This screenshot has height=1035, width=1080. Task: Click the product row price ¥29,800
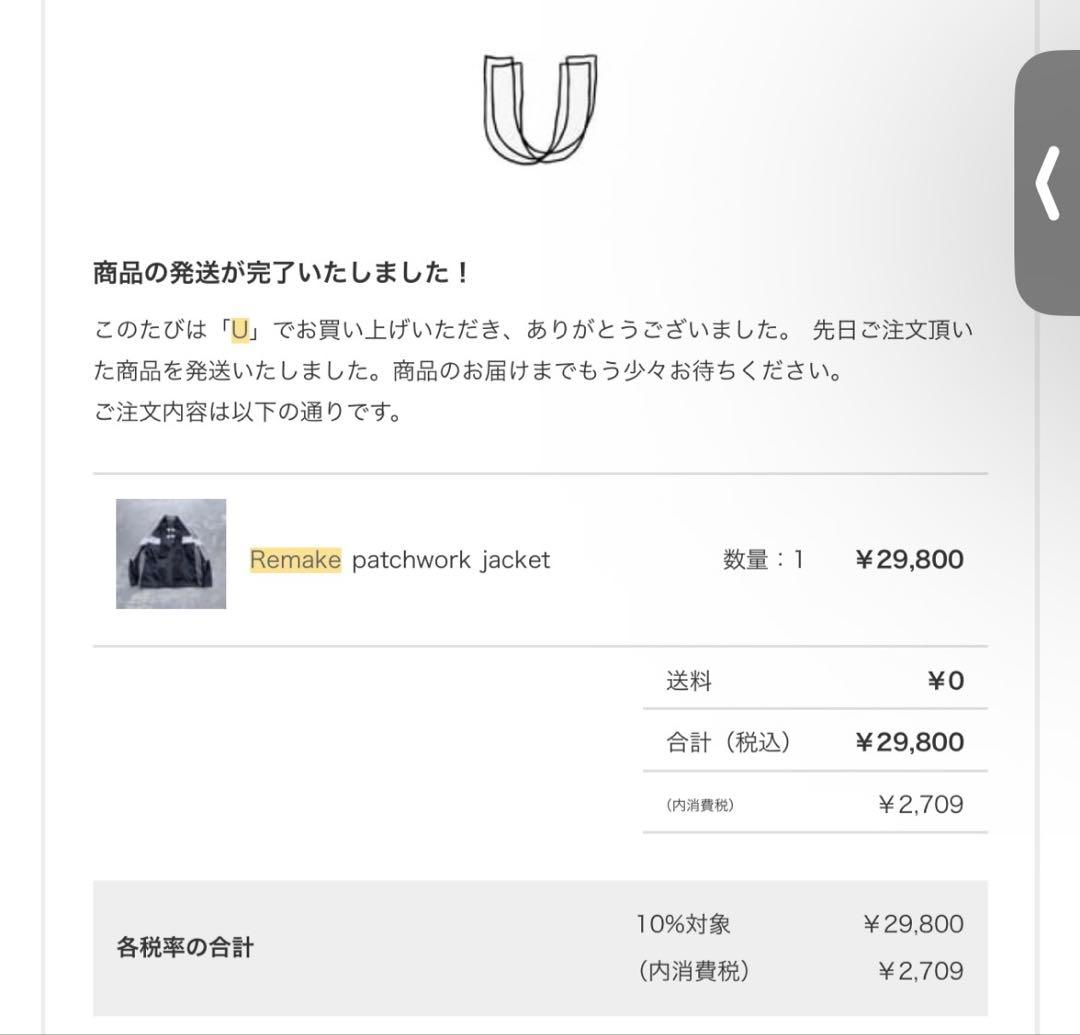pos(909,559)
